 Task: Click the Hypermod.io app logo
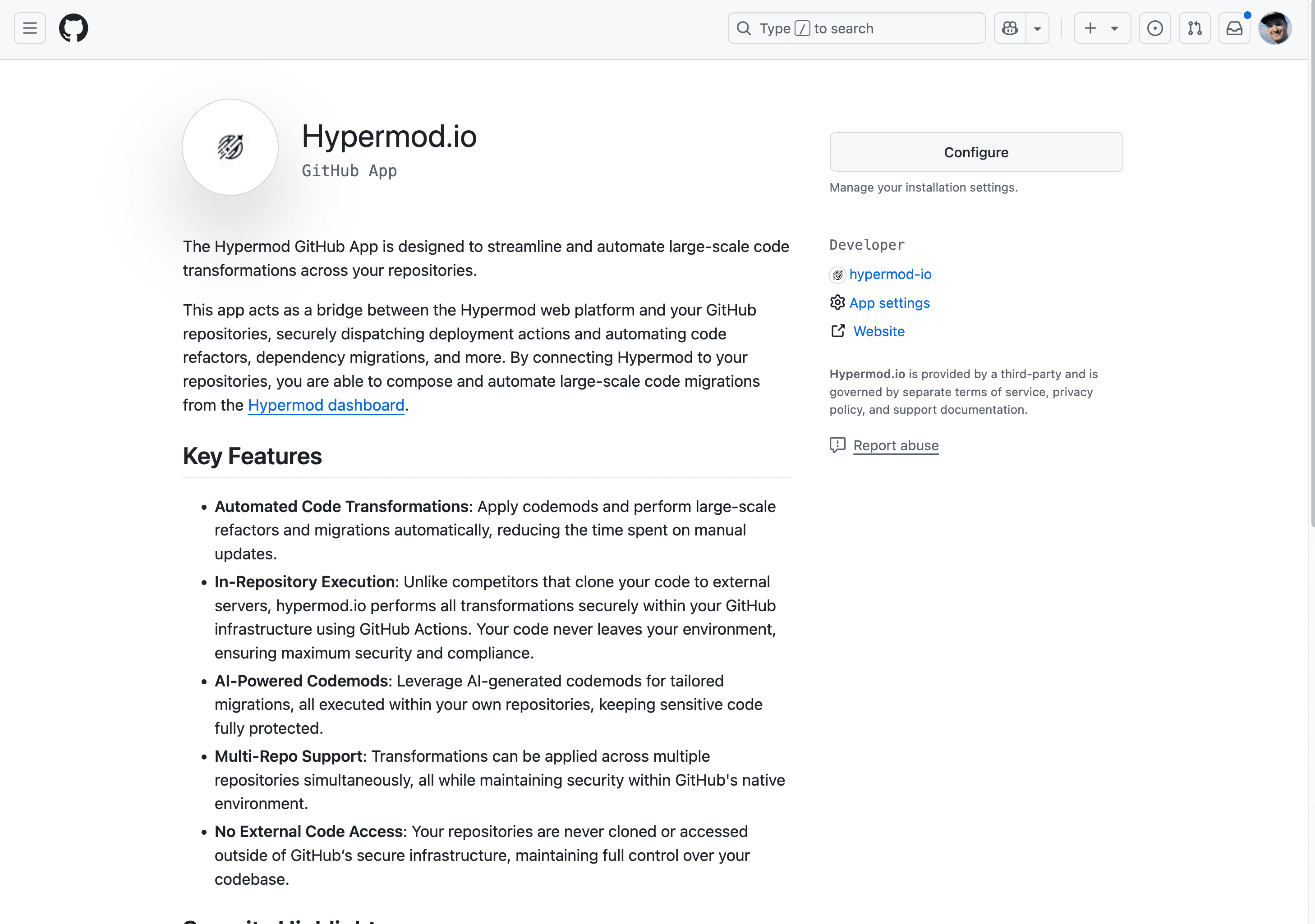pyautogui.click(x=230, y=147)
